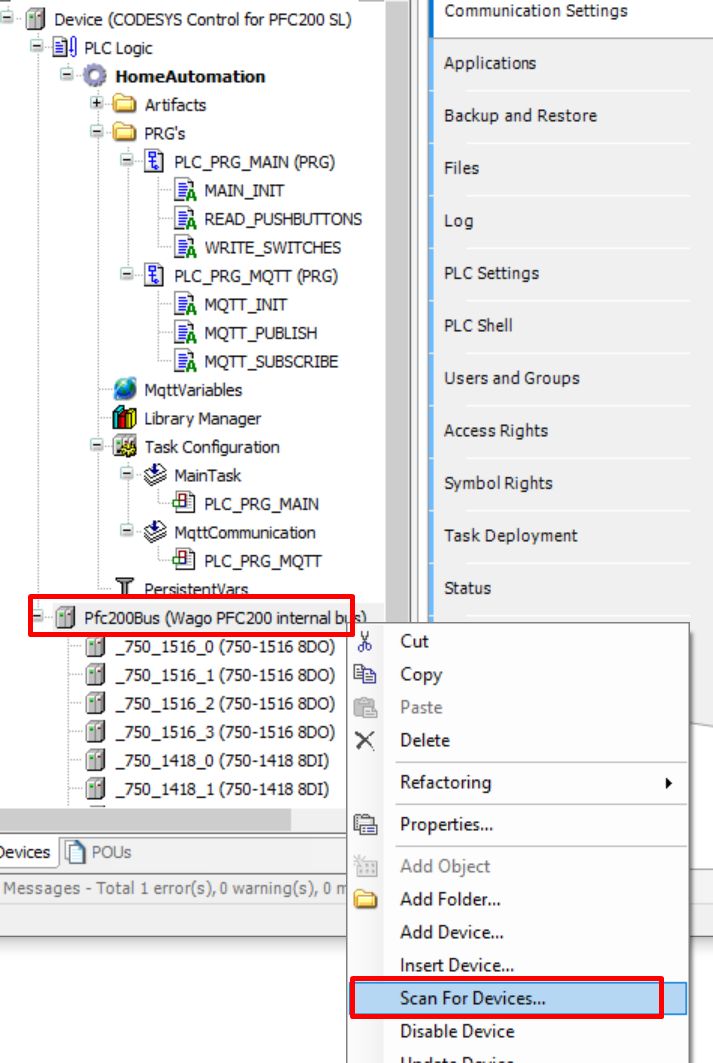
Task: Click the _750_1418_0 module icon
Action: pos(96,761)
